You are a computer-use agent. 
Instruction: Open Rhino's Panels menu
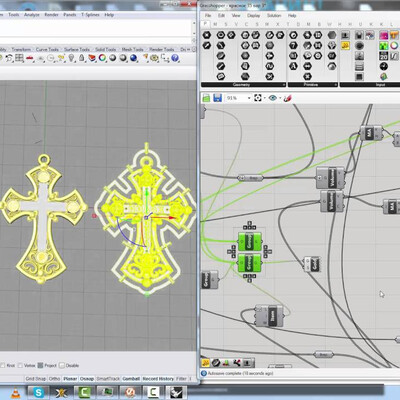pyautogui.click(x=70, y=15)
